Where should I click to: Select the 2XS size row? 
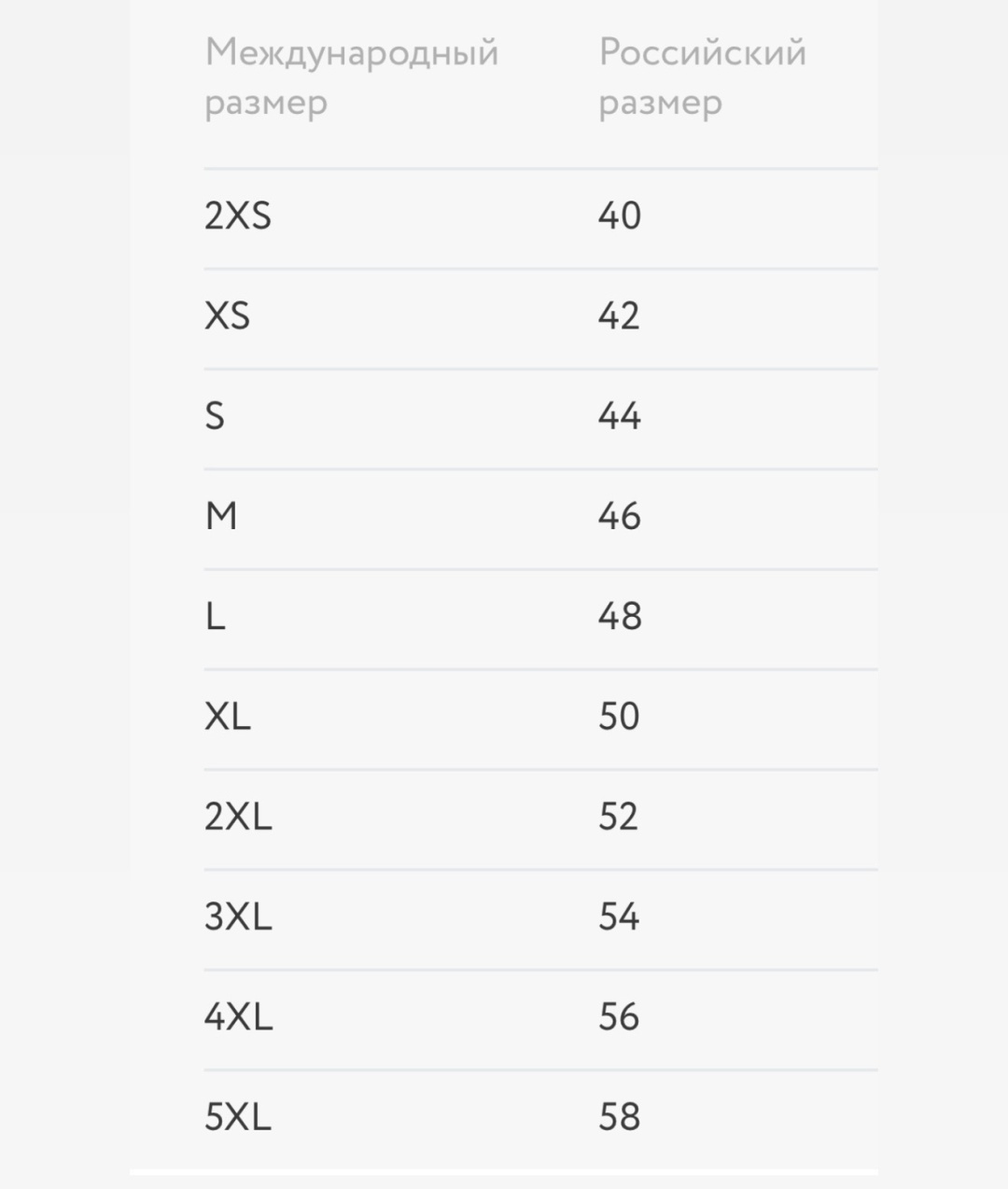tap(540, 218)
